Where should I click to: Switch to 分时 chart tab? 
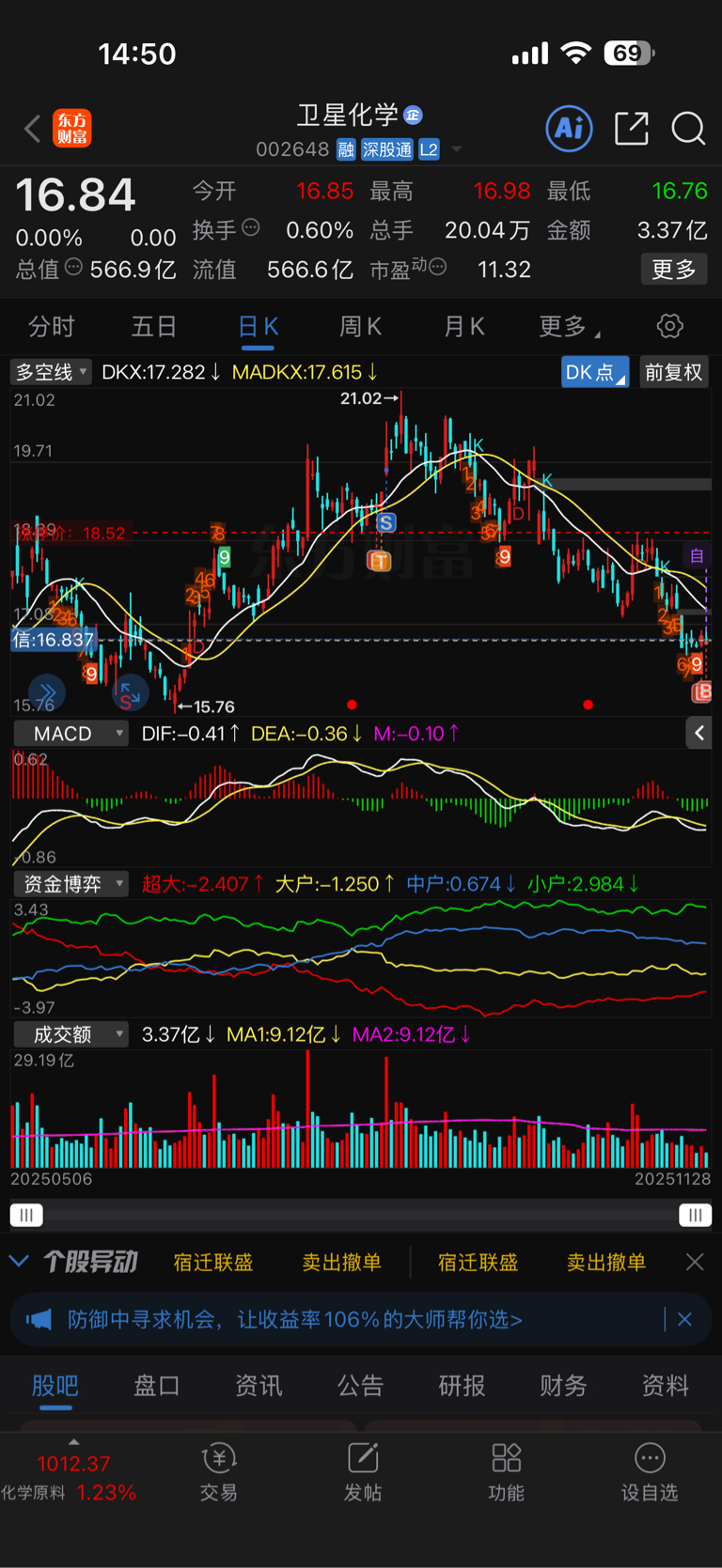pyautogui.click(x=52, y=326)
